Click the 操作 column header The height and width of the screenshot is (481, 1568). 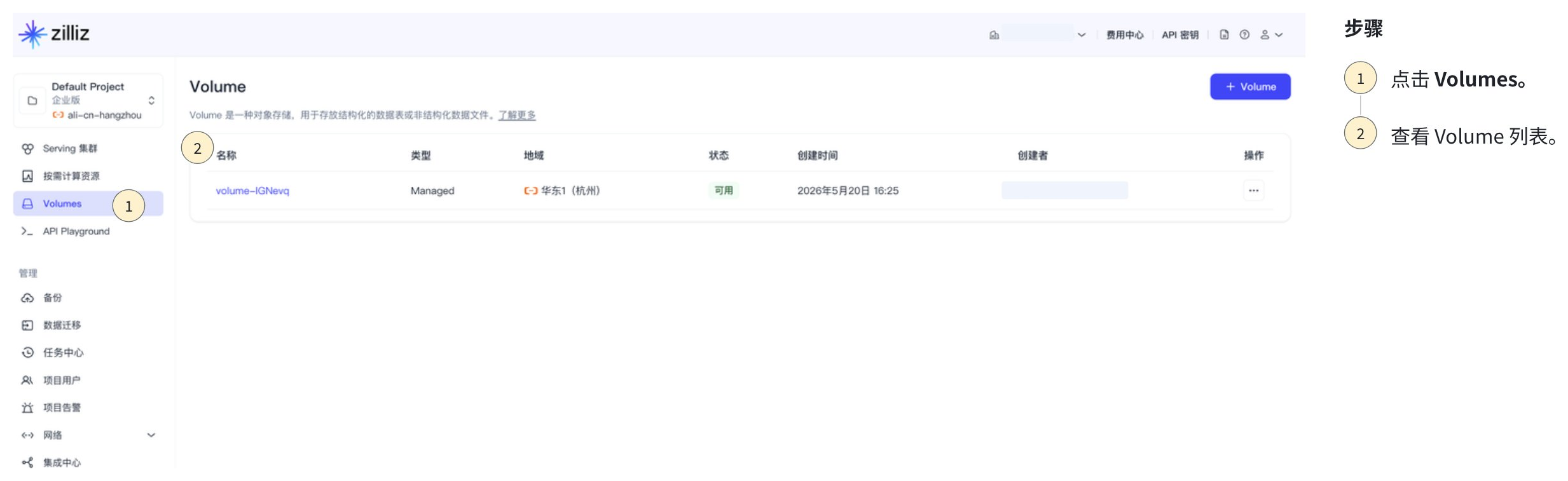point(1254,156)
